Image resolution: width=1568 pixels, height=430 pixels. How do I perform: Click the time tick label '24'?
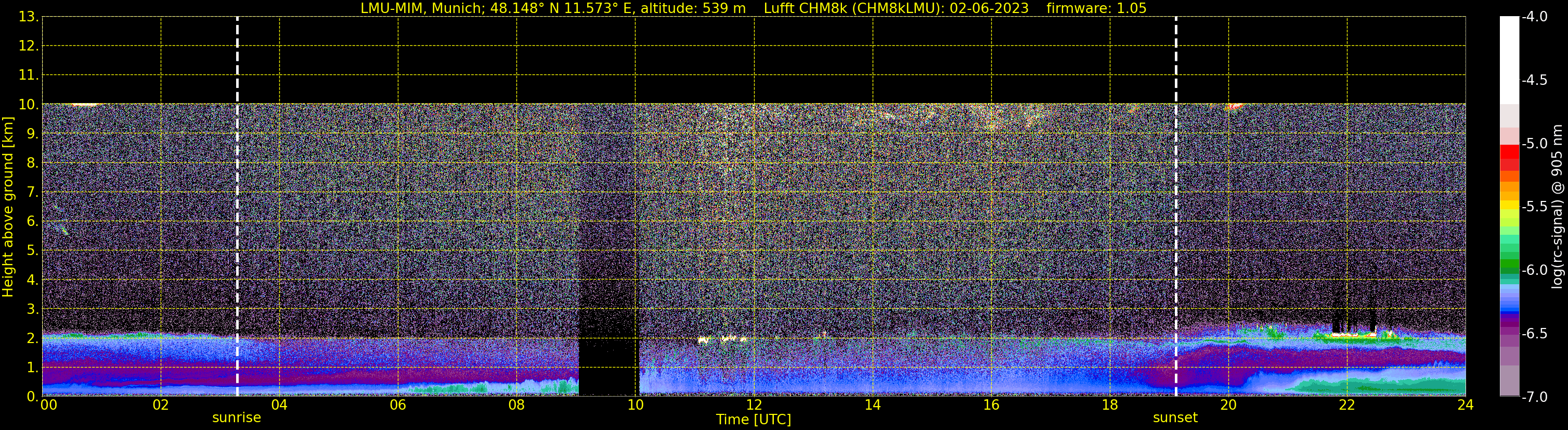point(1466,405)
